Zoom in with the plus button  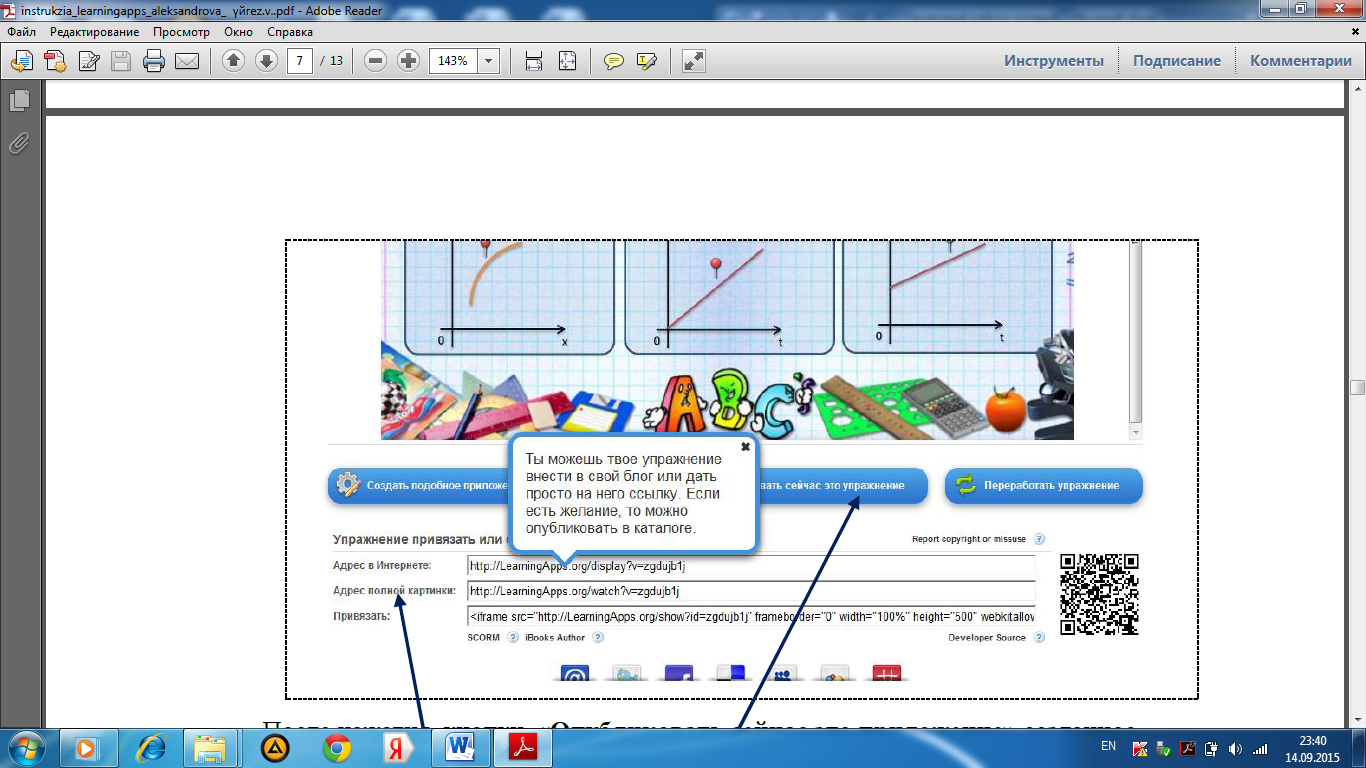(408, 61)
